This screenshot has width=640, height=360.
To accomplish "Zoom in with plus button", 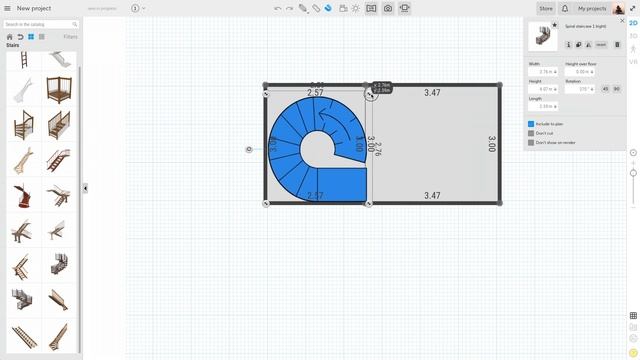I will click(633, 162).
